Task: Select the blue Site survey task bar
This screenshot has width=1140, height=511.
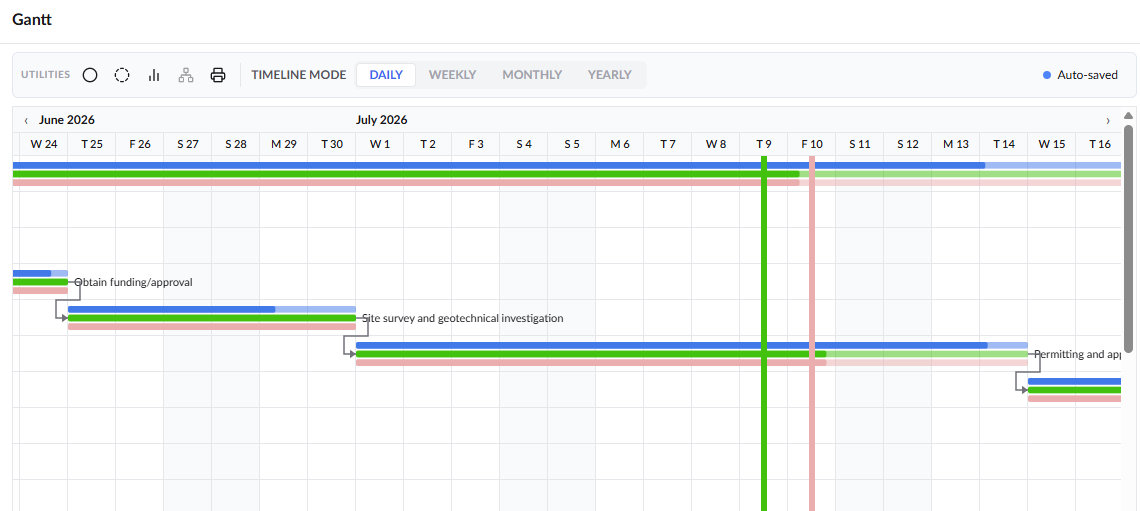Action: pyautogui.click(x=212, y=309)
